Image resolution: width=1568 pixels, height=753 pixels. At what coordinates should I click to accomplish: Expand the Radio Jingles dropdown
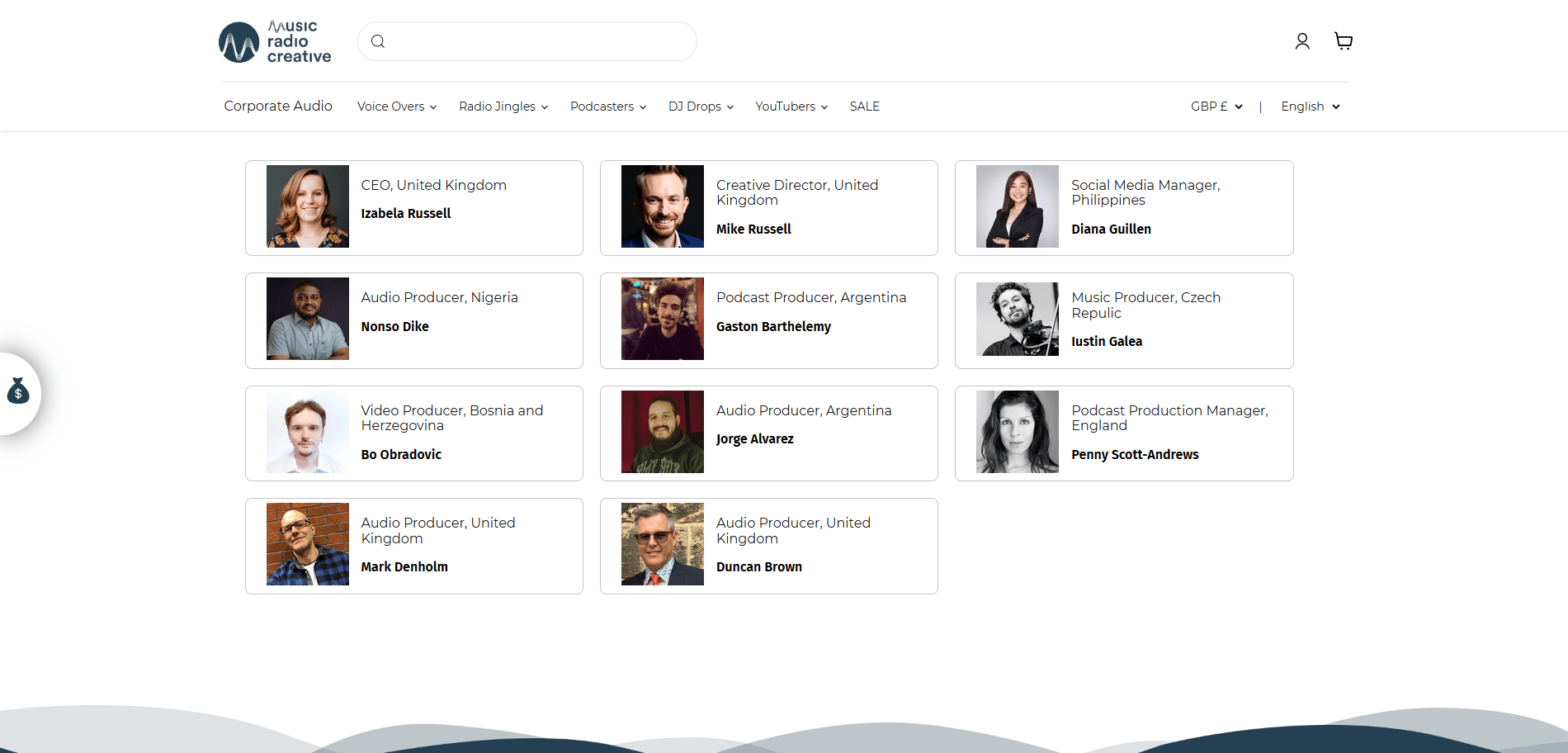pyautogui.click(x=503, y=106)
